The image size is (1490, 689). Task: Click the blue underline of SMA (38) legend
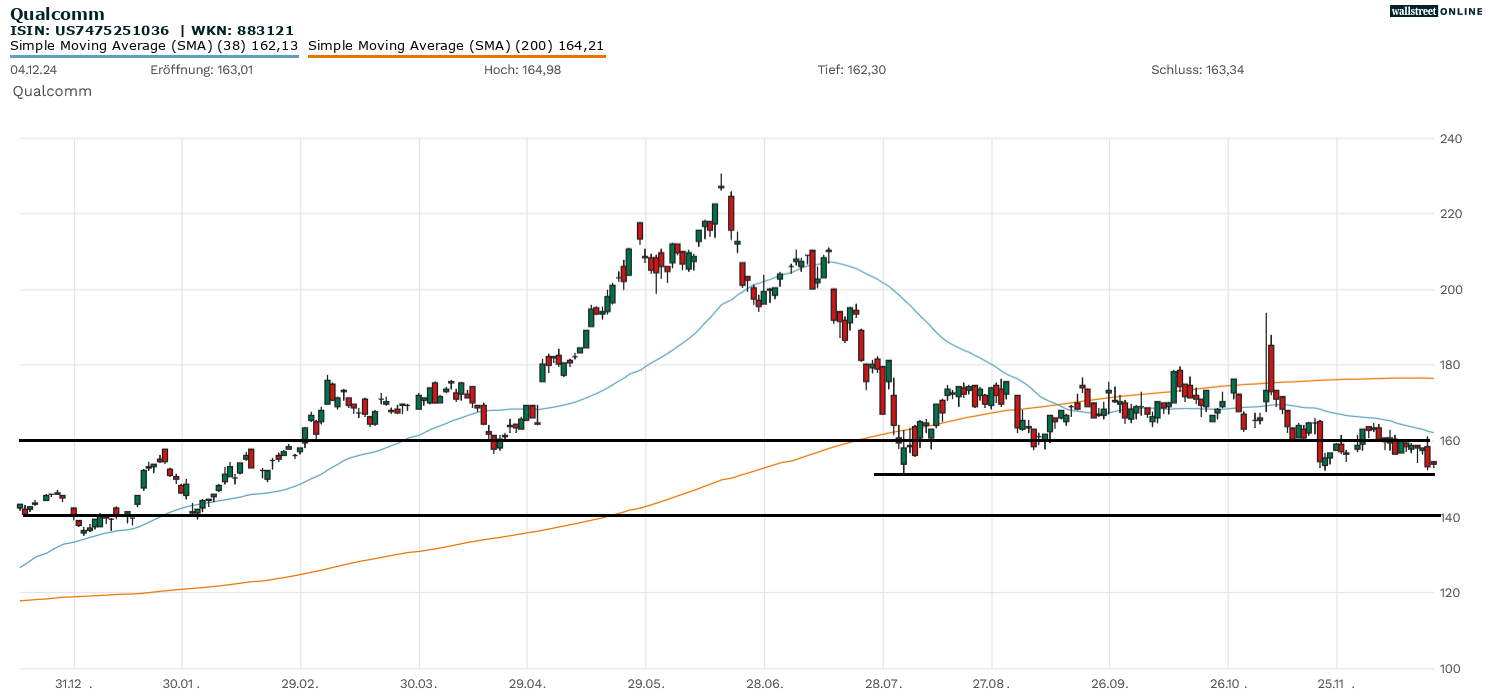pos(154,56)
